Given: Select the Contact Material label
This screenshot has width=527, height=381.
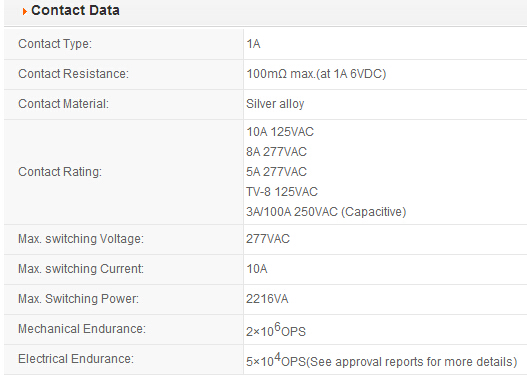Looking at the screenshot, I should pos(64,104).
